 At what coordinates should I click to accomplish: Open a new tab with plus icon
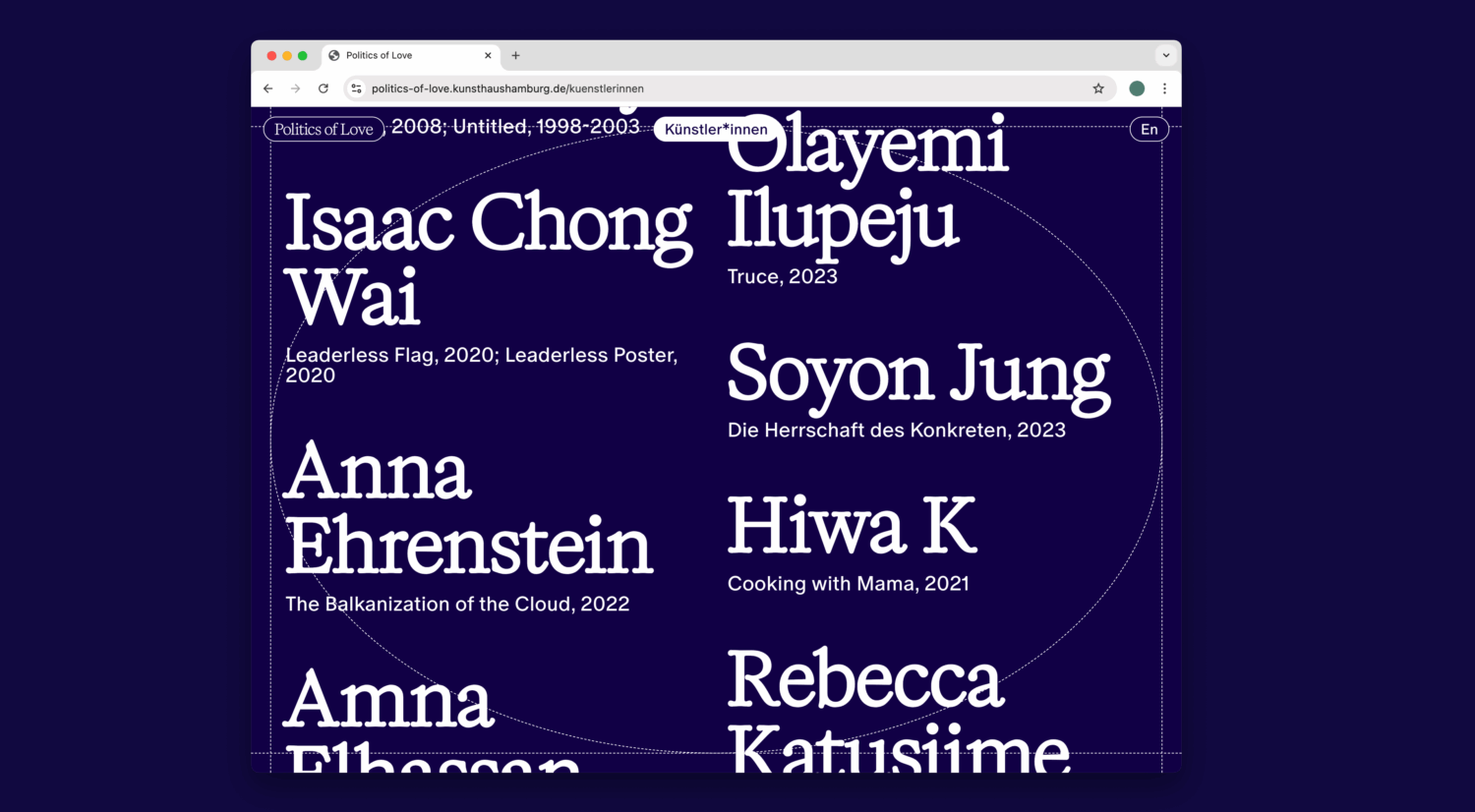click(515, 56)
